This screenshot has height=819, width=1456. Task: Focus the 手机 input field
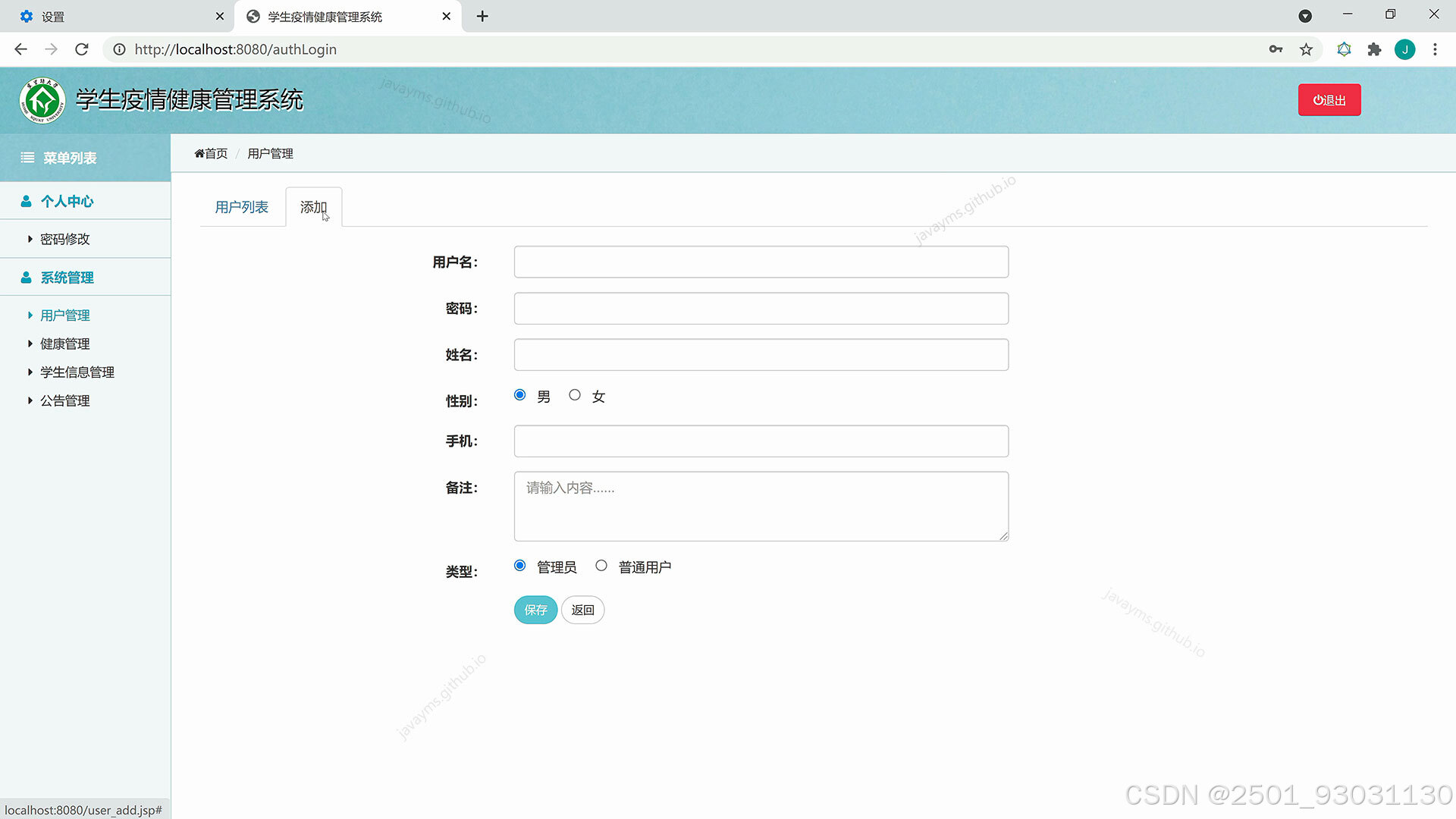click(x=761, y=441)
